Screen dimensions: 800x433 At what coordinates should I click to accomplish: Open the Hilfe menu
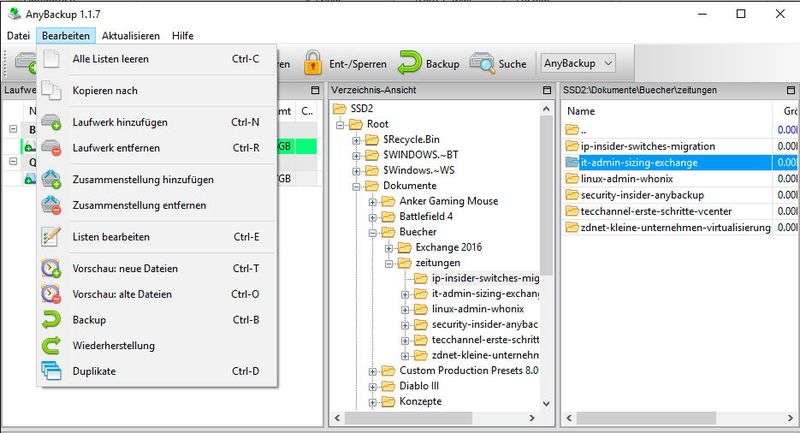(182, 35)
